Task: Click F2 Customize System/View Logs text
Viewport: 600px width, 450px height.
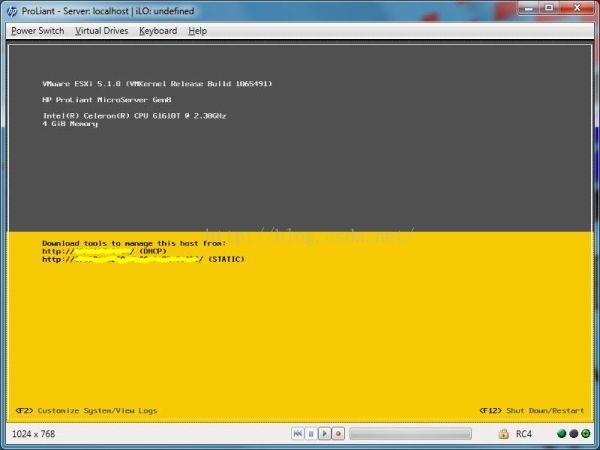Action: [x=86, y=411]
